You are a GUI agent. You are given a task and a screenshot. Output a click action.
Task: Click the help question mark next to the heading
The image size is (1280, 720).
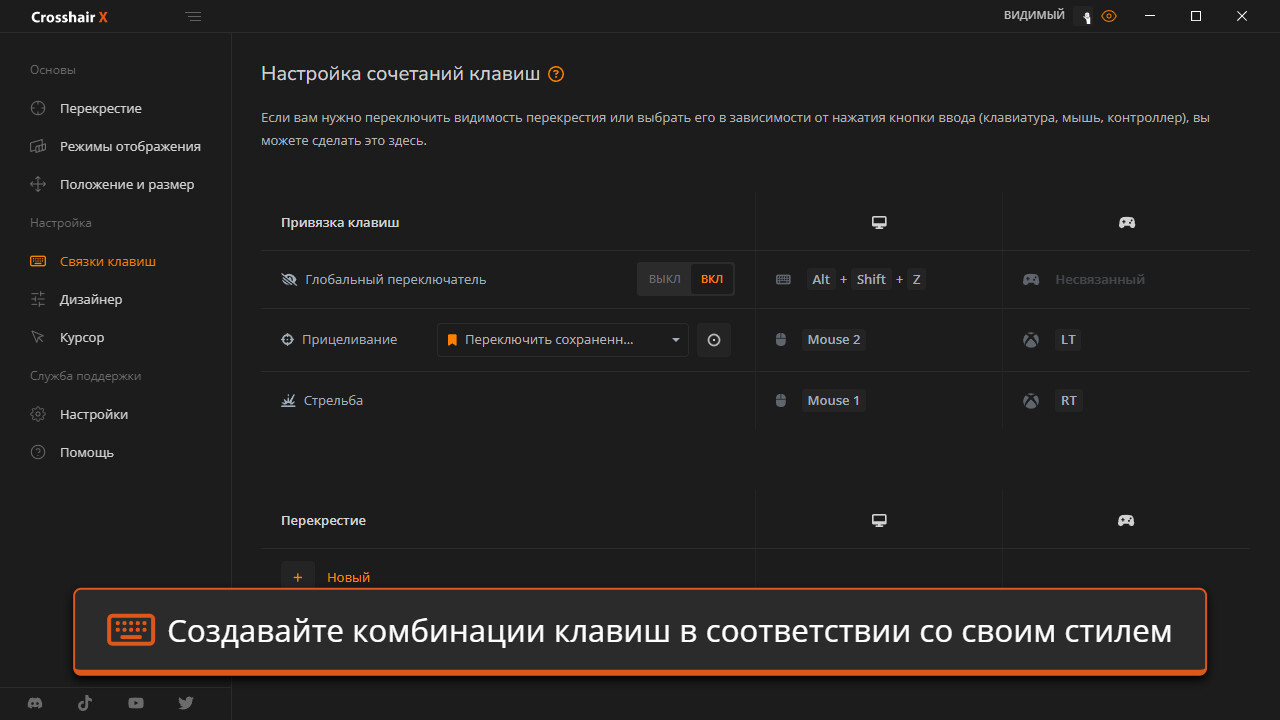coord(556,73)
